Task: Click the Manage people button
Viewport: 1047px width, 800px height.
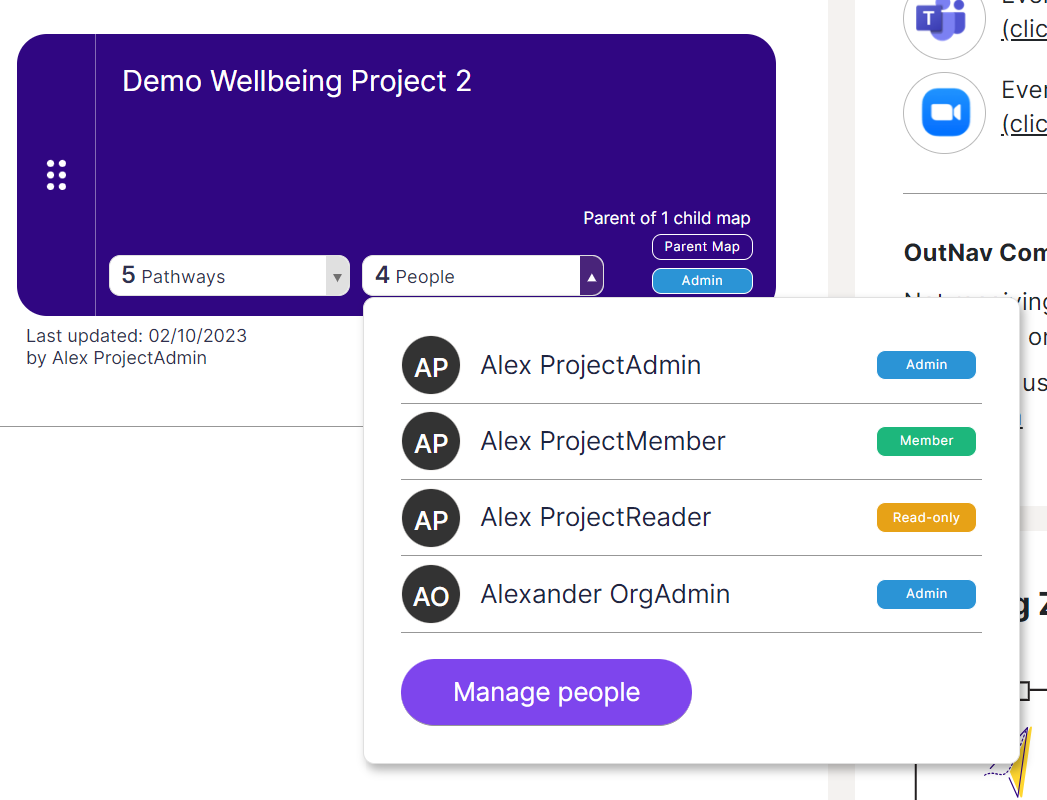Action: pyautogui.click(x=546, y=692)
